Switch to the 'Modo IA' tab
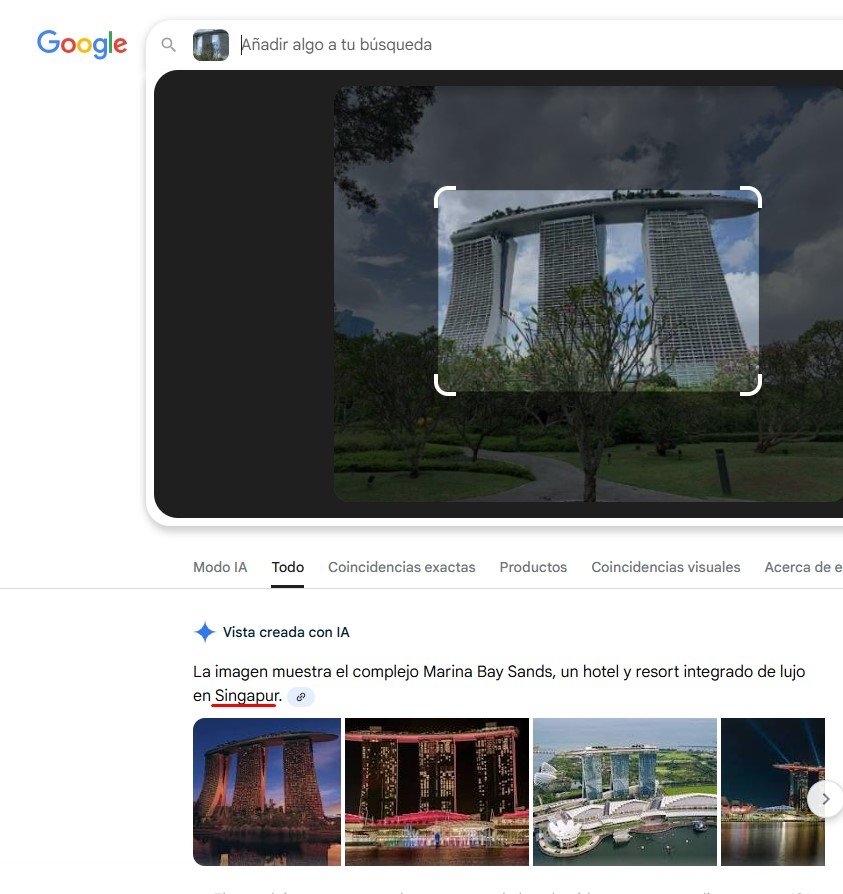 click(x=220, y=567)
